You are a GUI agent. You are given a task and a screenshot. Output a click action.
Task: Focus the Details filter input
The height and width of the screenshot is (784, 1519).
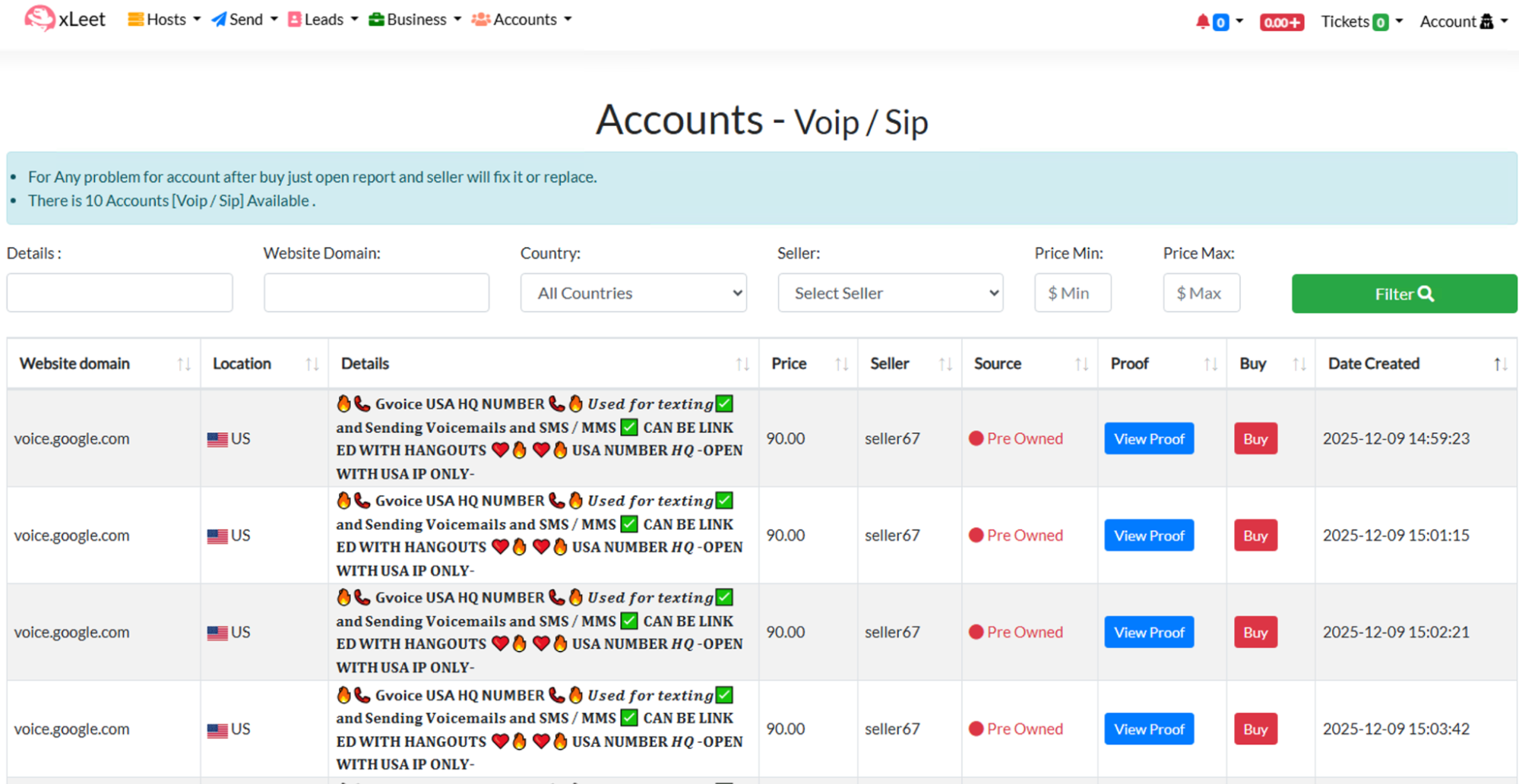tap(120, 292)
